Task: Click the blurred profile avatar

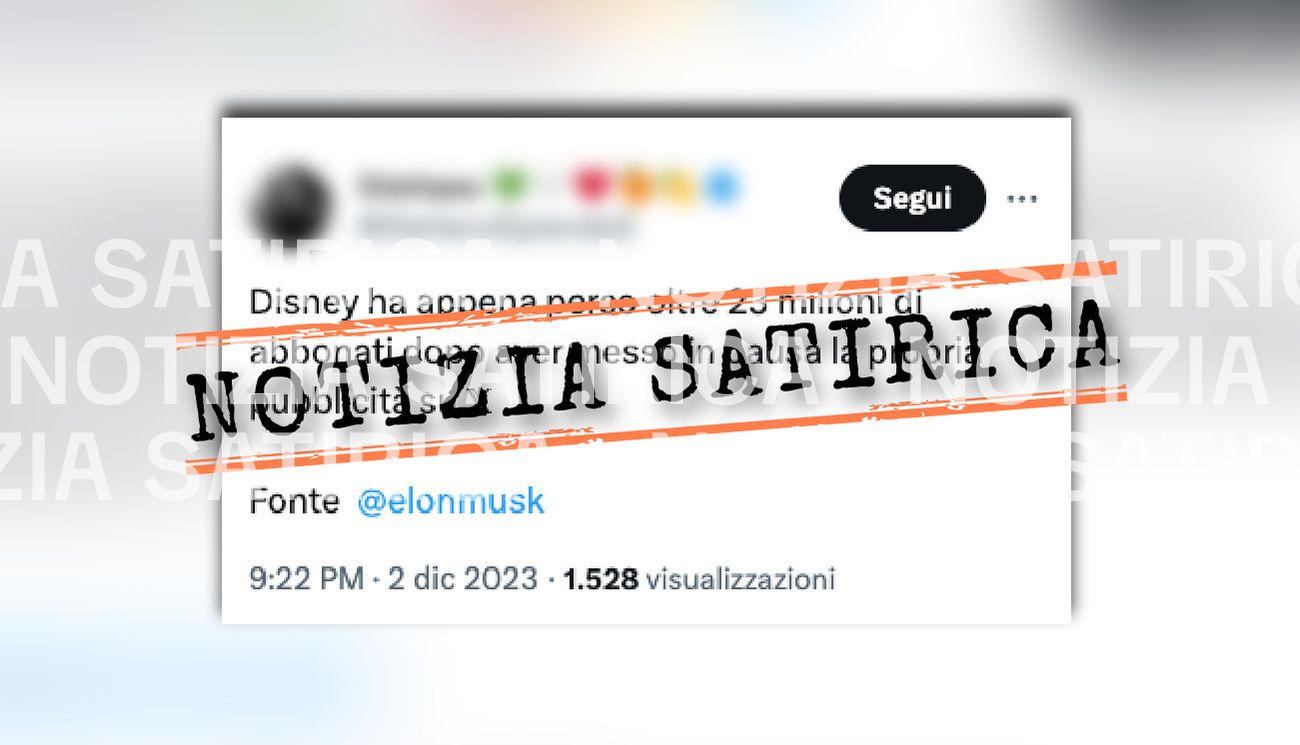Action: (291, 203)
